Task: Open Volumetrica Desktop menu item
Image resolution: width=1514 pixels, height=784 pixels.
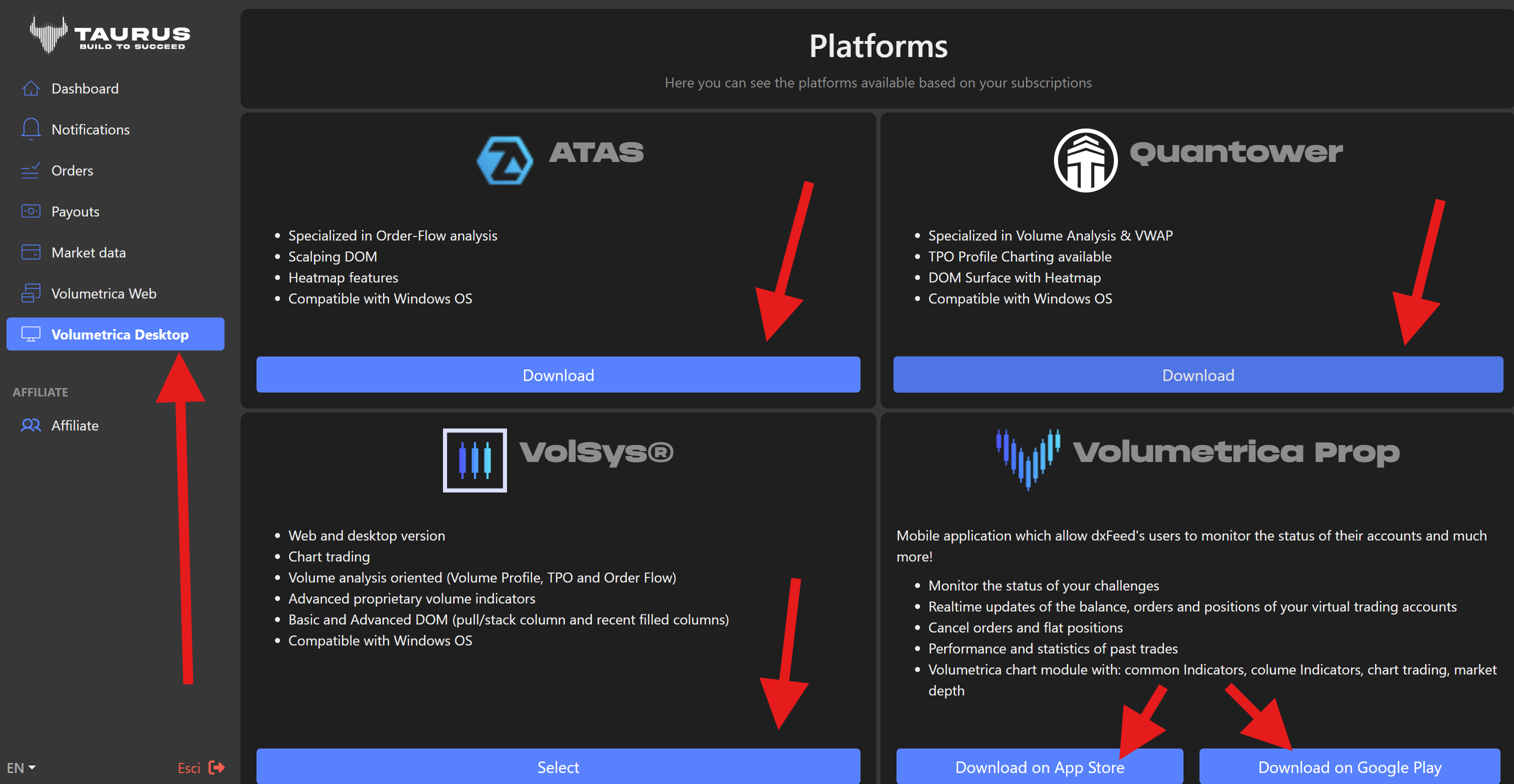Action: point(115,334)
